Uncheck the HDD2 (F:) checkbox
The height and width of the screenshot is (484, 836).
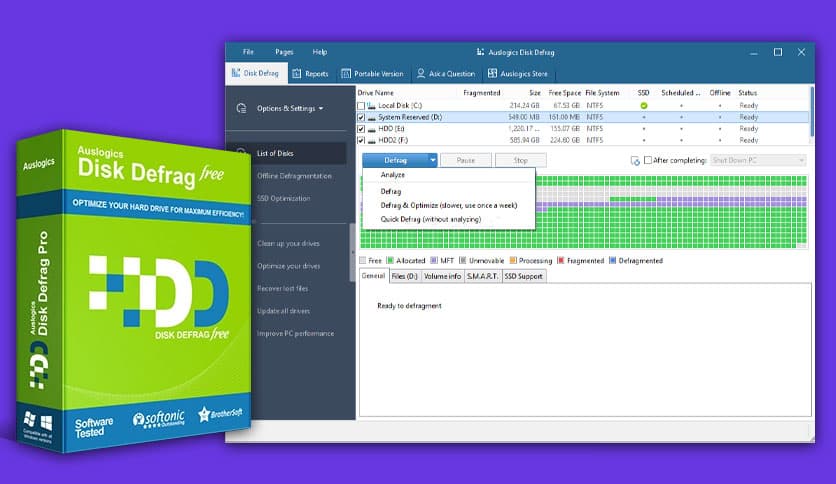pyautogui.click(x=361, y=141)
